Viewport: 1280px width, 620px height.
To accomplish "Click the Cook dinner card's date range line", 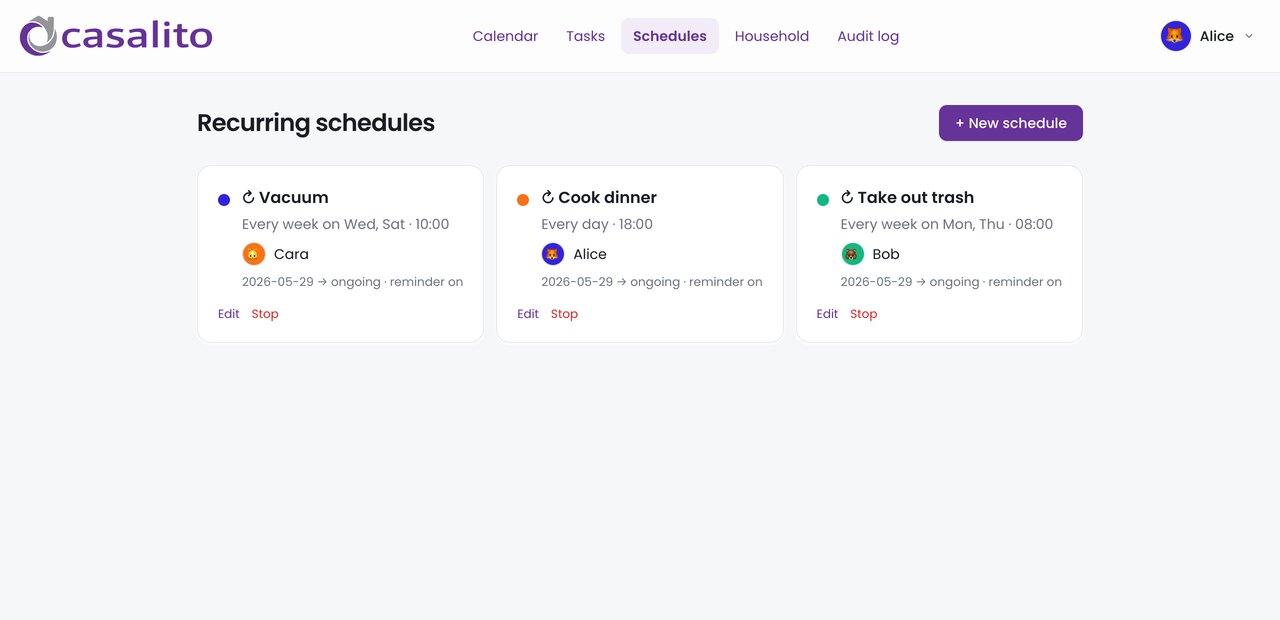I will 652,282.
